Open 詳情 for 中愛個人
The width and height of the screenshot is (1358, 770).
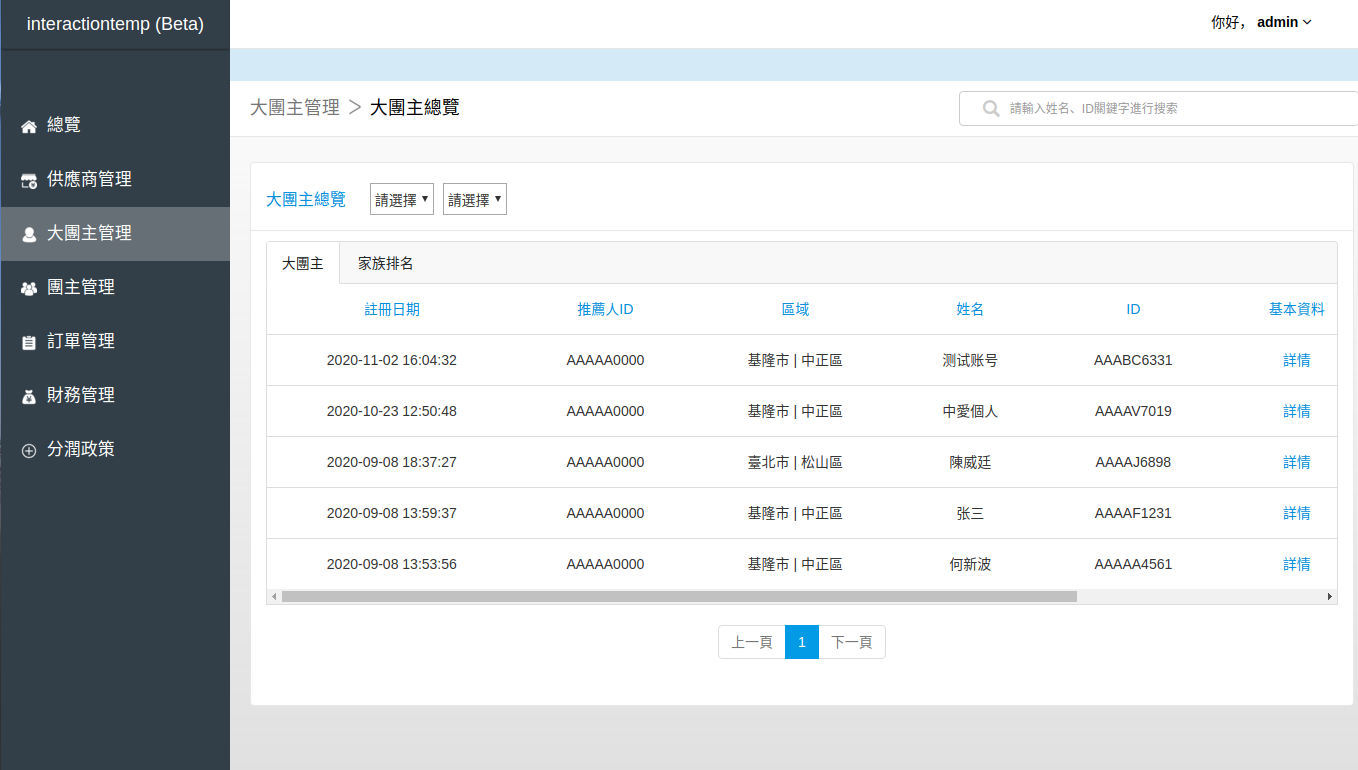click(x=1297, y=411)
